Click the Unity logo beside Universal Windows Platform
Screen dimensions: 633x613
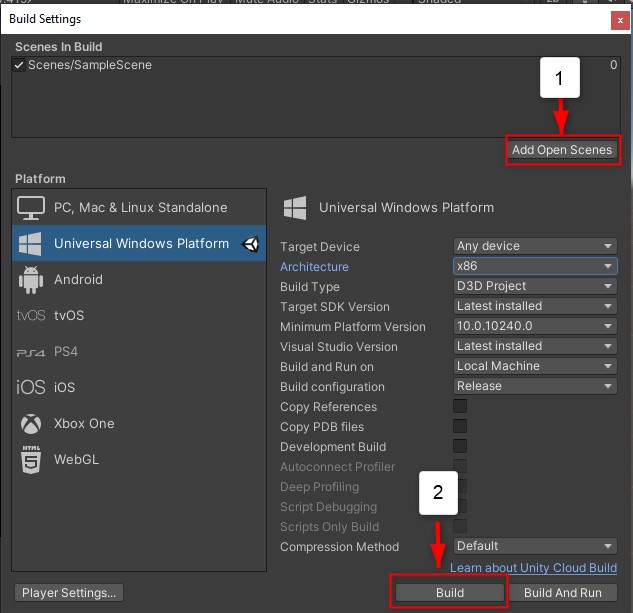(250, 244)
